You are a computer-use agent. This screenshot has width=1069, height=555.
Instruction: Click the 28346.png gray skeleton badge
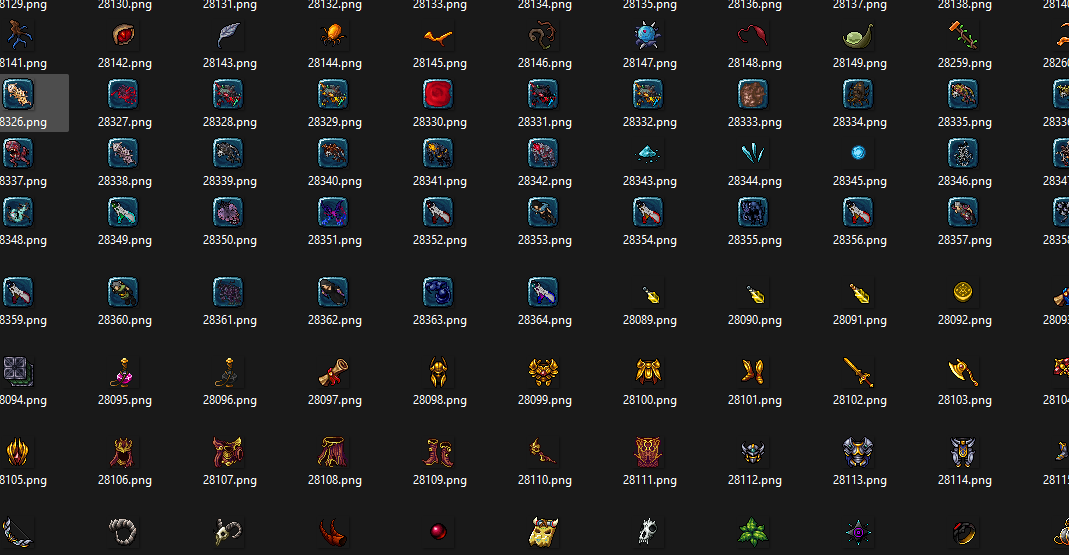pos(963,153)
